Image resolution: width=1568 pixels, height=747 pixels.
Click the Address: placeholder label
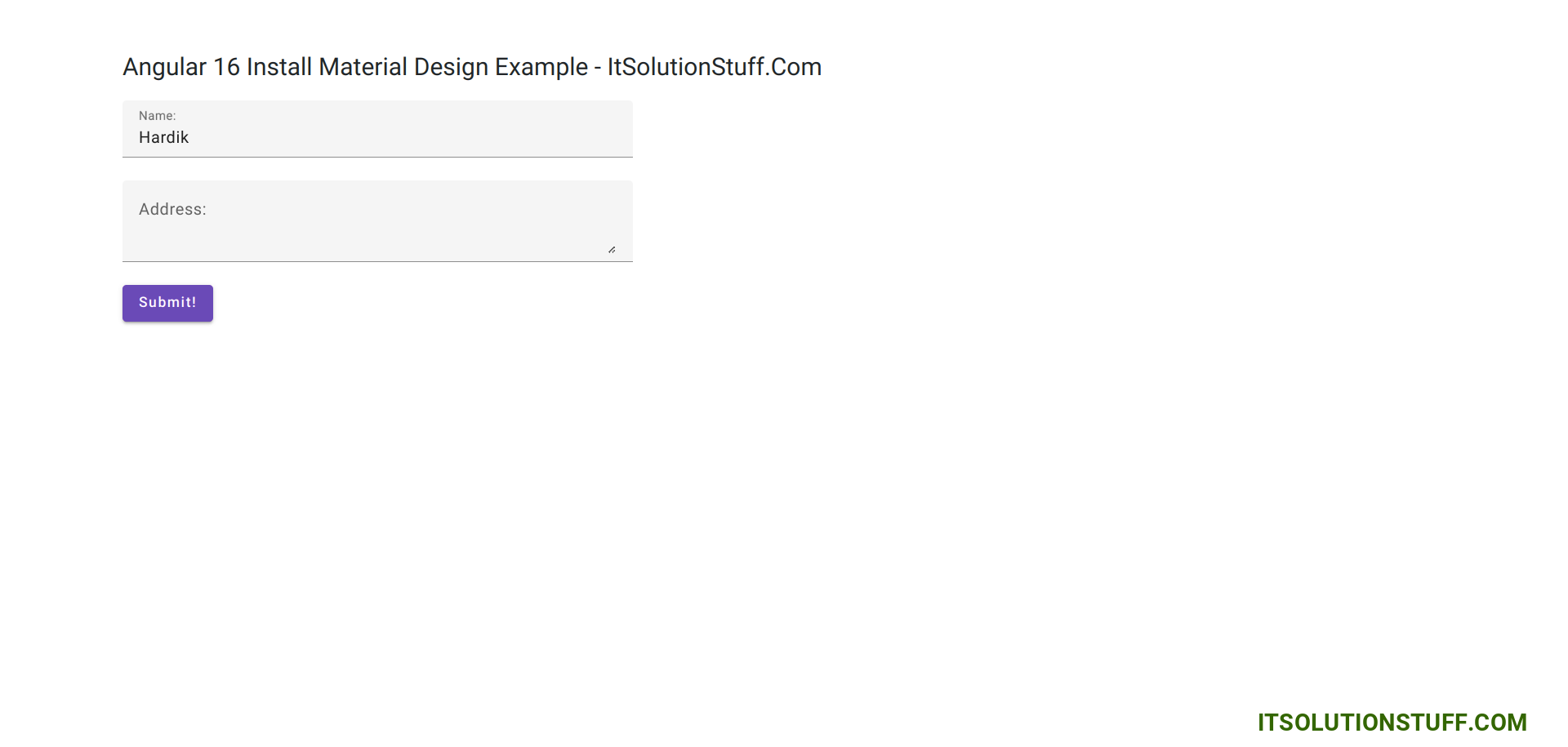click(171, 209)
